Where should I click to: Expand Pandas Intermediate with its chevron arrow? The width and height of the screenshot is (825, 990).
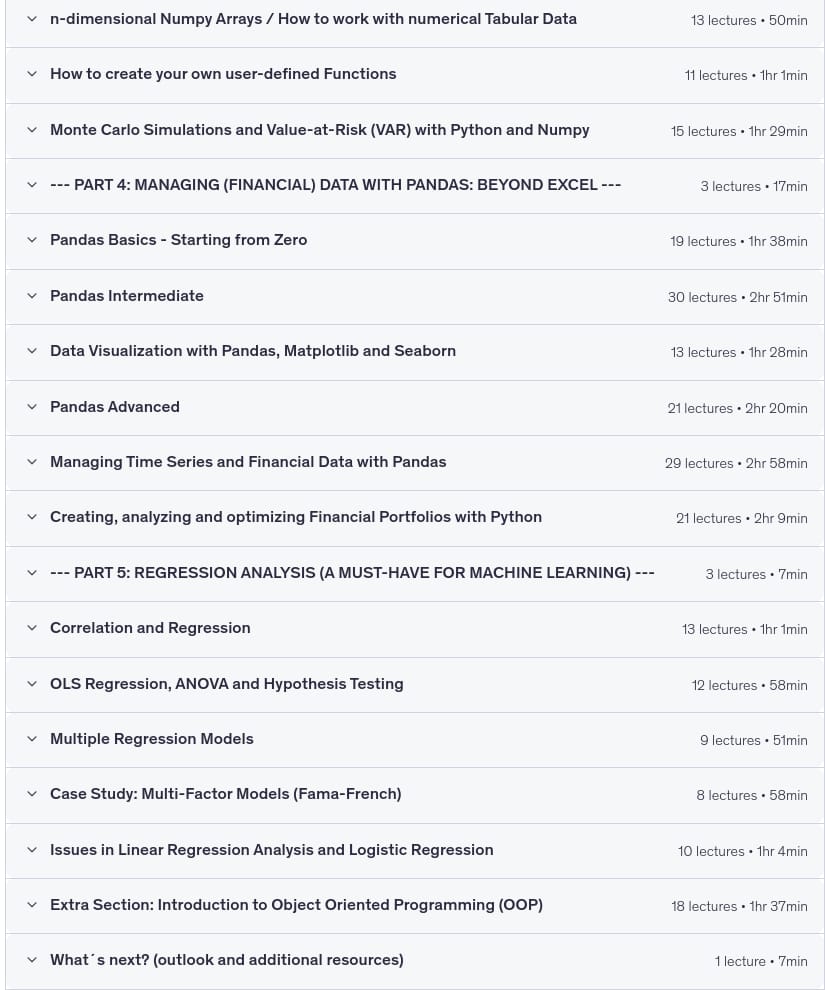click(32, 296)
